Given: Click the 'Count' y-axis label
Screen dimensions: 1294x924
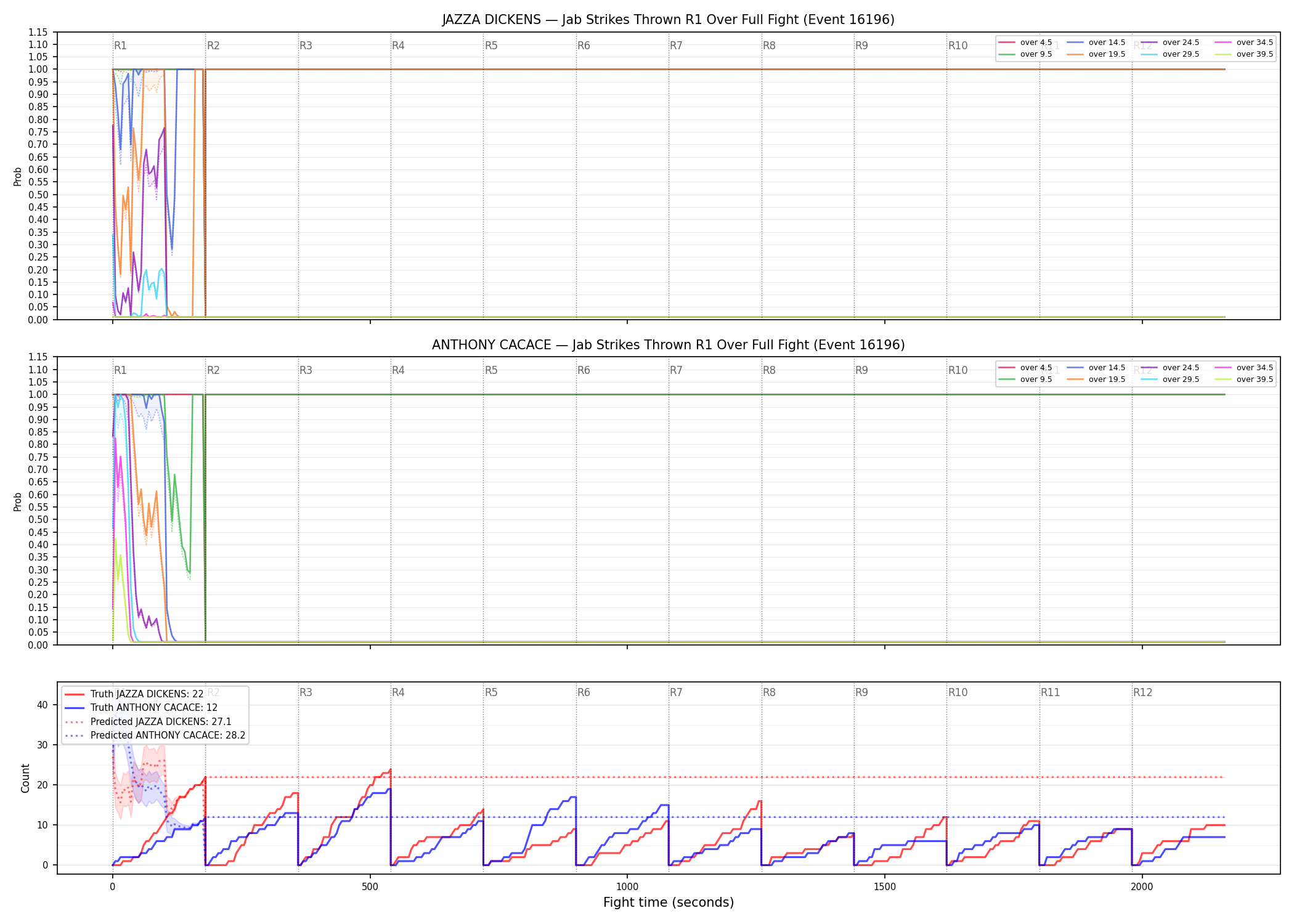Looking at the screenshot, I should 25,778.
